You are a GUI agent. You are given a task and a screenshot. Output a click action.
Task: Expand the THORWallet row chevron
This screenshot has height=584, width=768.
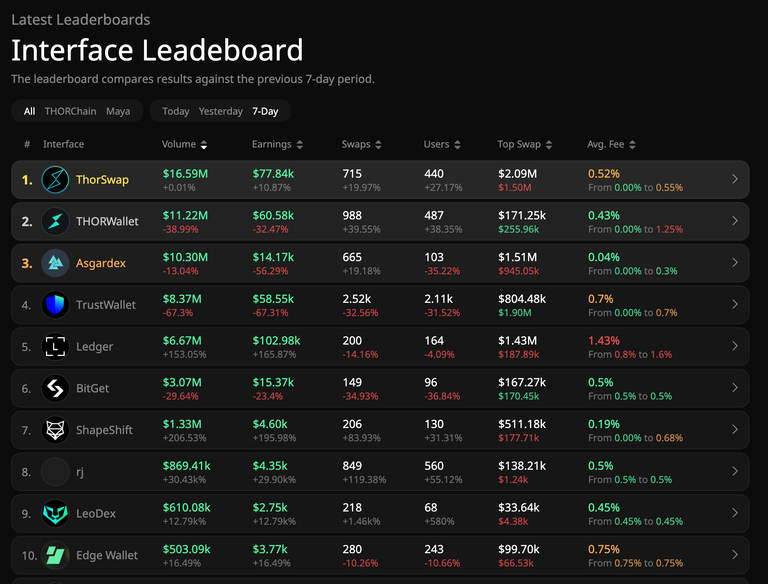pos(735,221)
